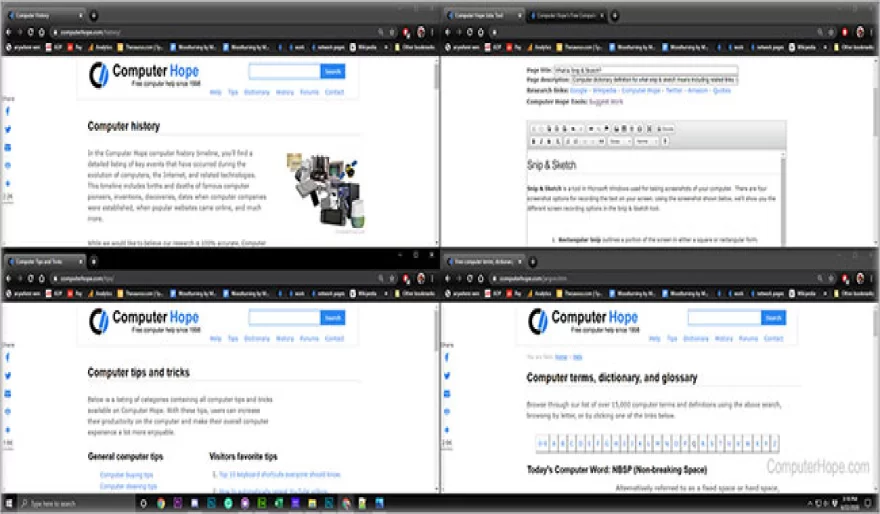Select the Free computer terms dictionary tab
The image size is (880, 514).
pyautogui.click(x=484, y=261)
